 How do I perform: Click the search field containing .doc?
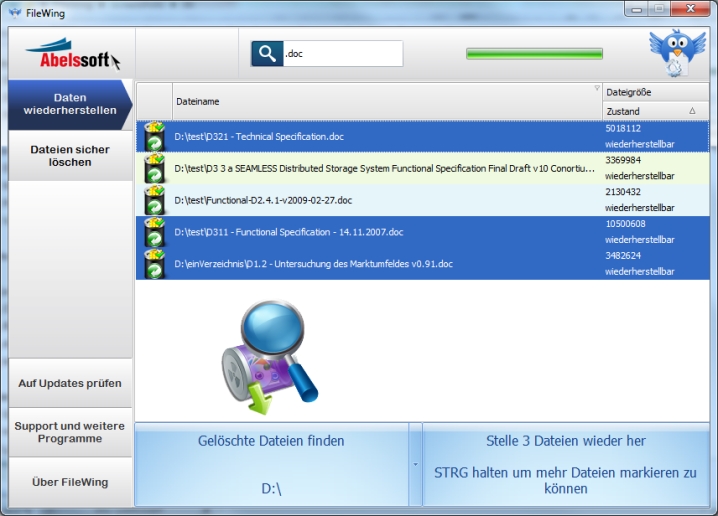341,54
